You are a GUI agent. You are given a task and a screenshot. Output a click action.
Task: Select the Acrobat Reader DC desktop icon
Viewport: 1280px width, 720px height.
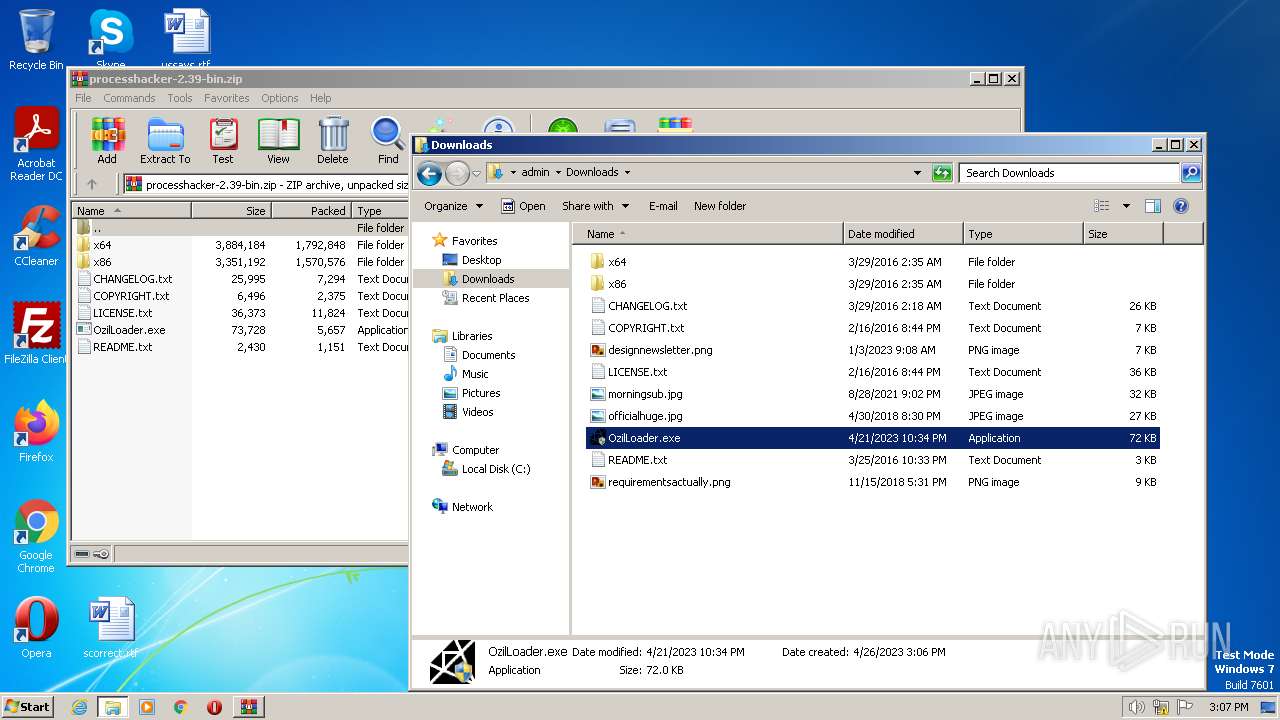click(x=36, y=145)
